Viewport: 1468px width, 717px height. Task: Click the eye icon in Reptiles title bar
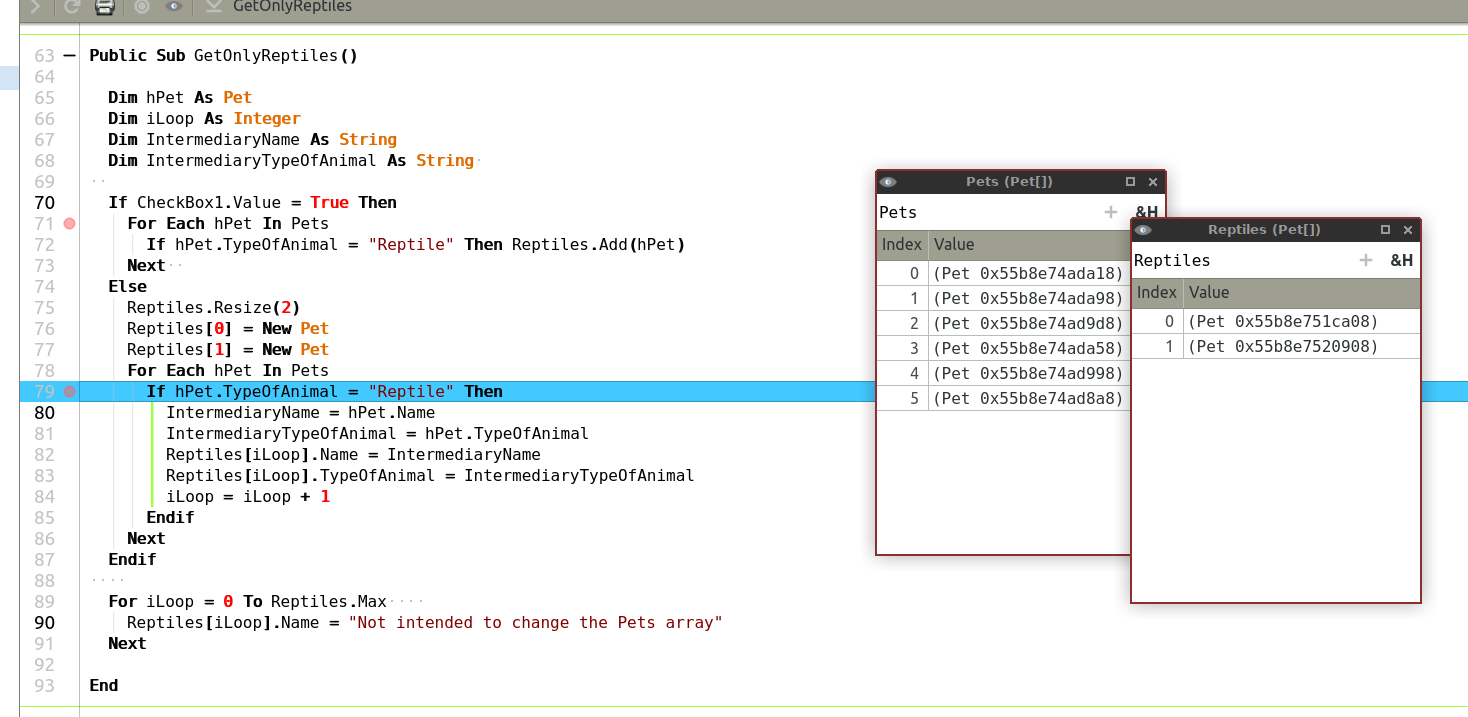coord(1144,230)
